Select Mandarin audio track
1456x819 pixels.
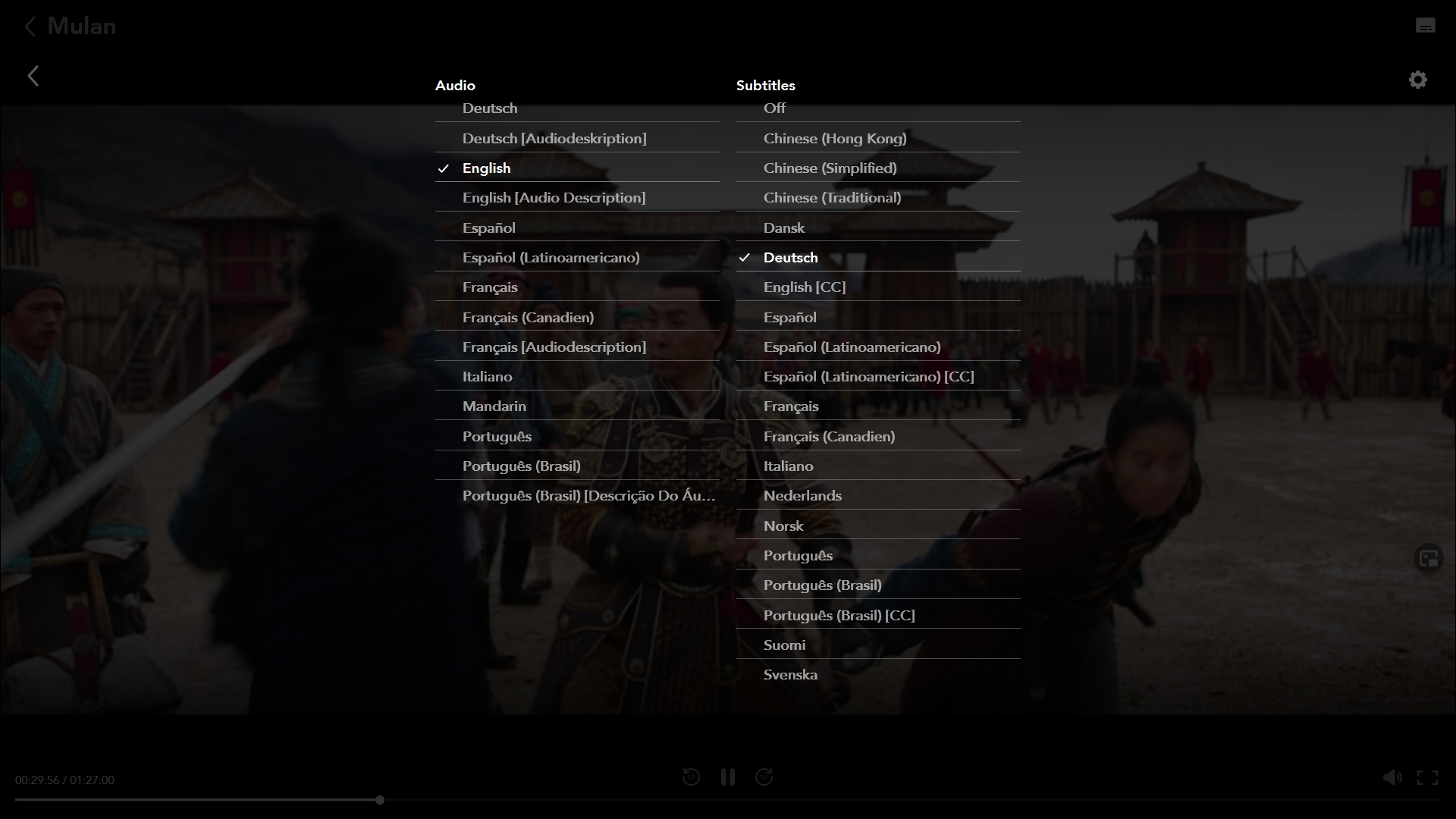click(x=494, y=406)
